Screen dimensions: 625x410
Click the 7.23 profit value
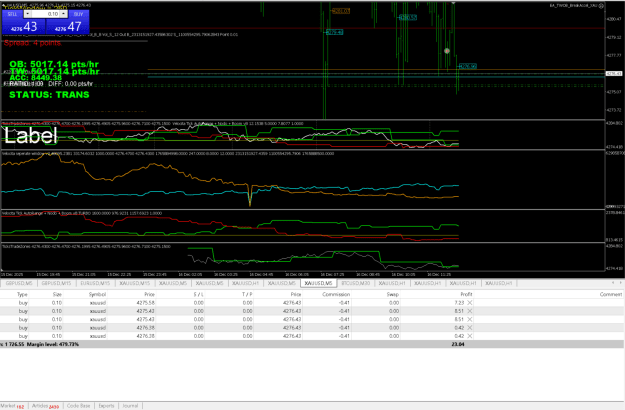pos(459,303)
